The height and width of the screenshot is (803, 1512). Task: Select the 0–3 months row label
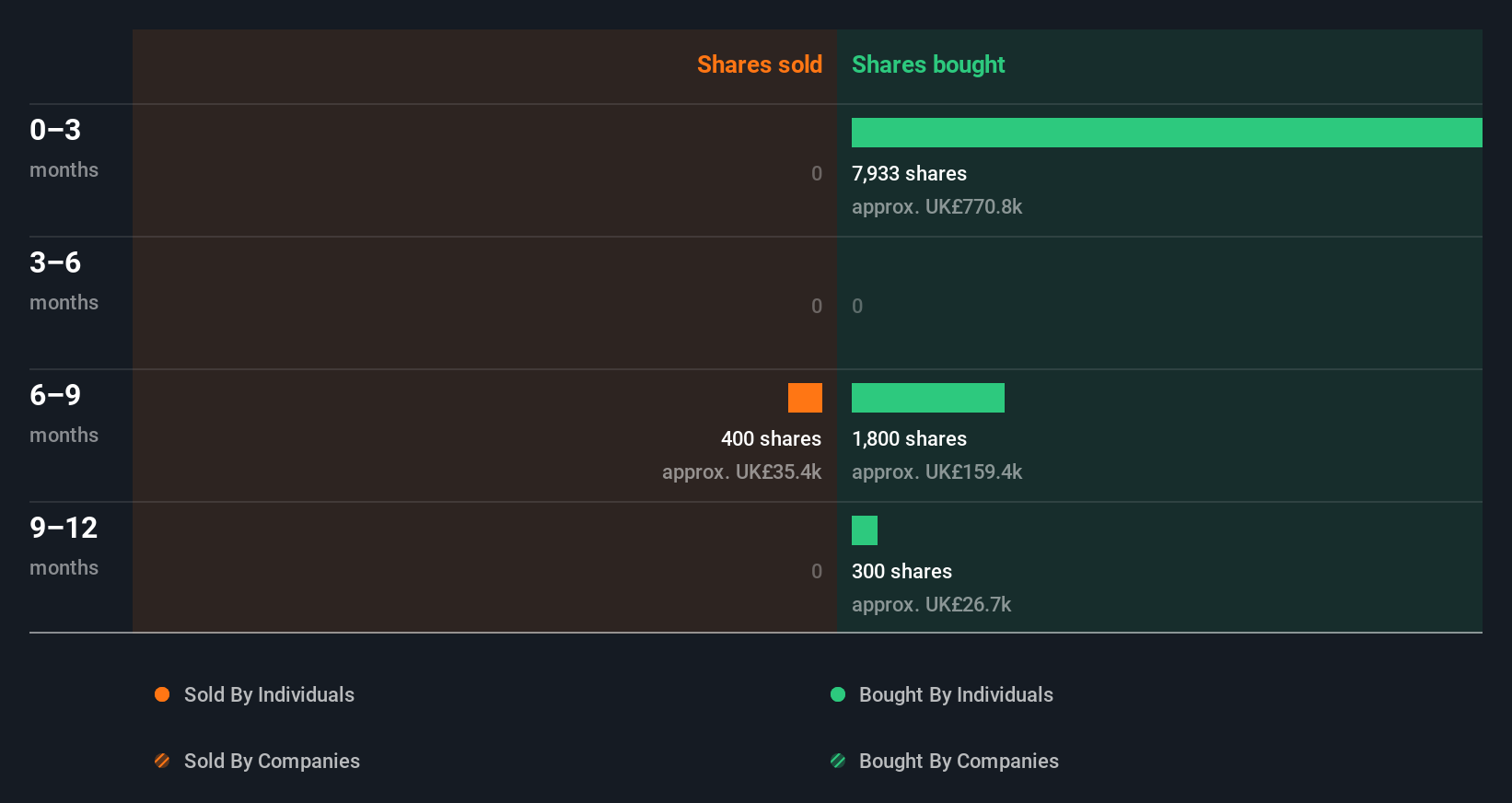(64, 147)
